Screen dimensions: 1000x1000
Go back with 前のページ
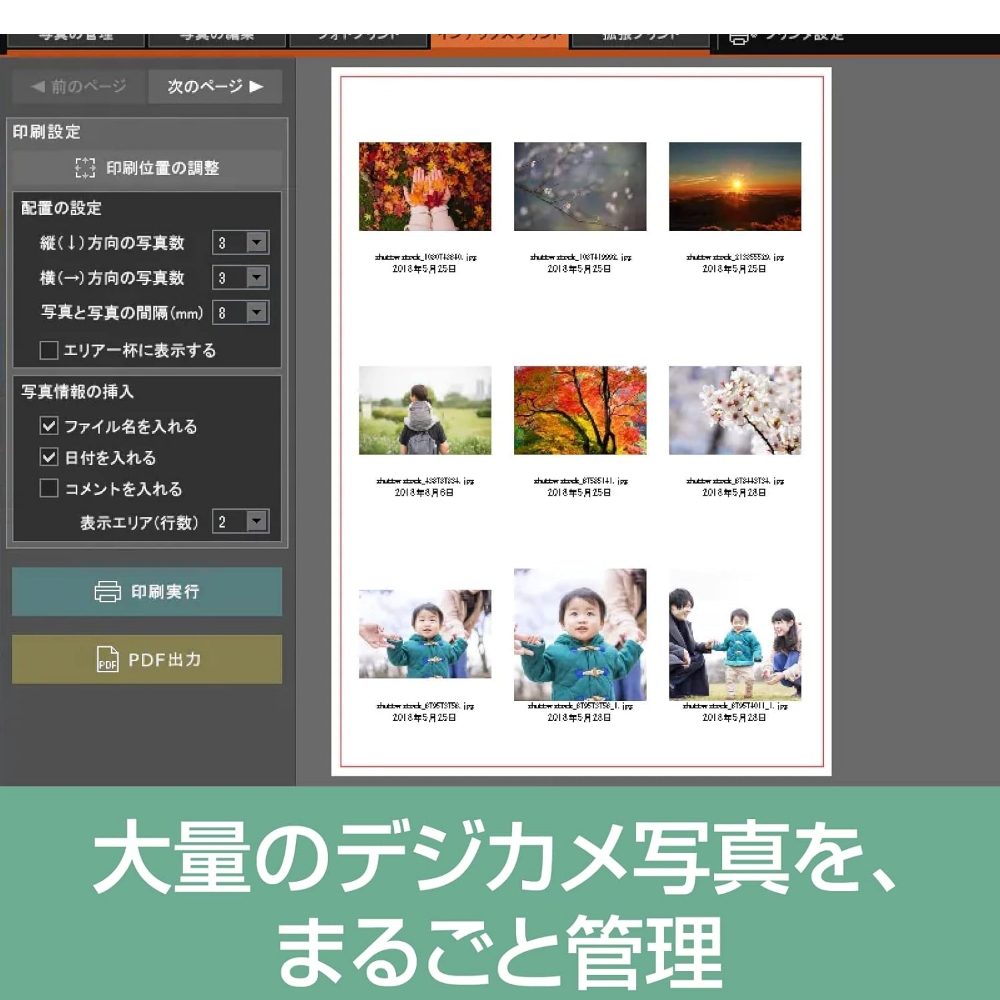[x=78, y=87]
